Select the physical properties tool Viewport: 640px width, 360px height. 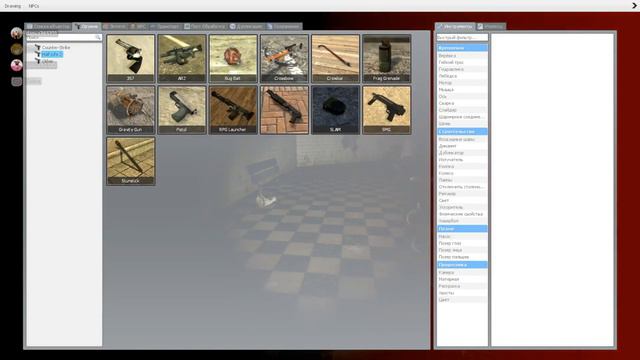tap(462, 214)
